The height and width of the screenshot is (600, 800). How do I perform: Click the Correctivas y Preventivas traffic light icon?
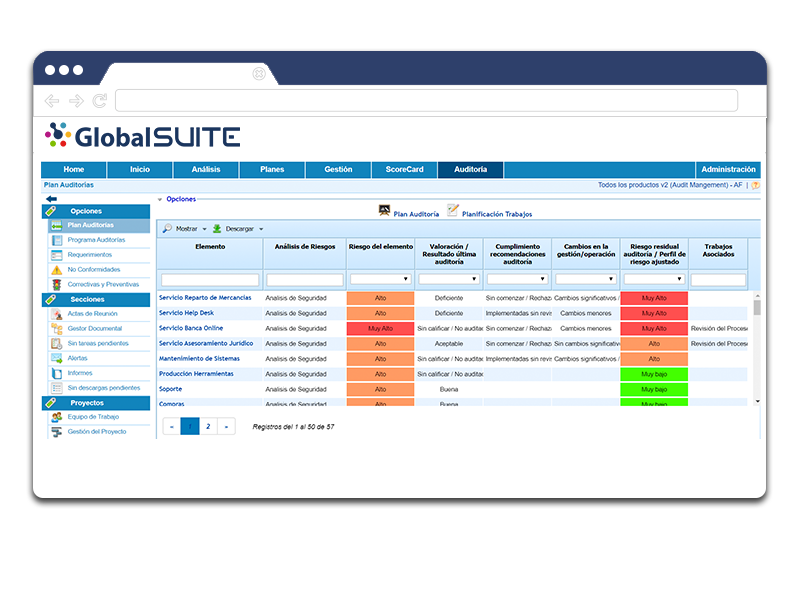coord(57,284)
